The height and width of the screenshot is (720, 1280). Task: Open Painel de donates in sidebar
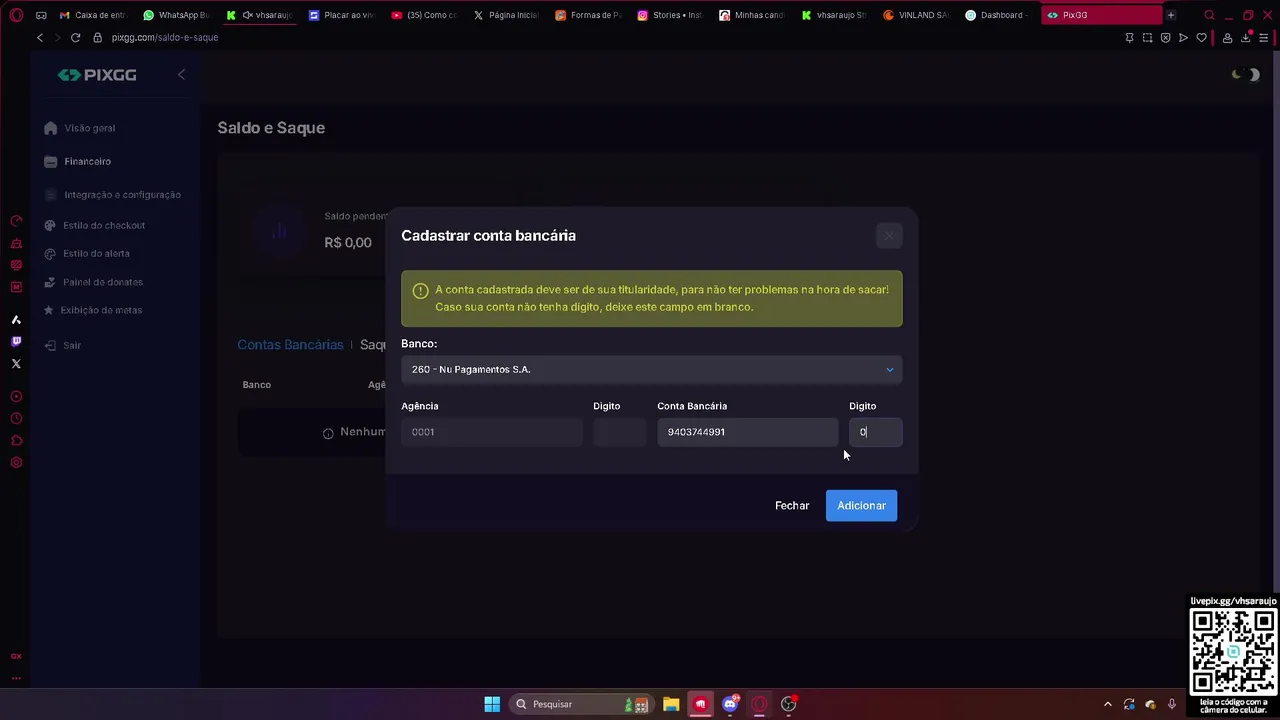(94, 282)
